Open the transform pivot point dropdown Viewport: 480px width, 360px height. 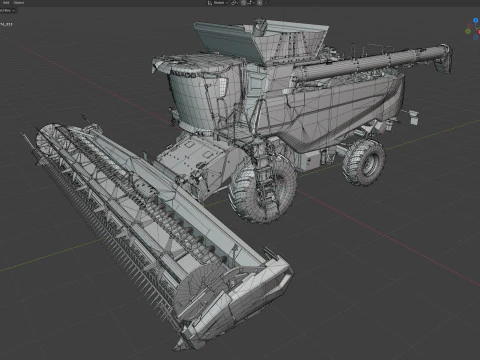click(x=234, y=3)
